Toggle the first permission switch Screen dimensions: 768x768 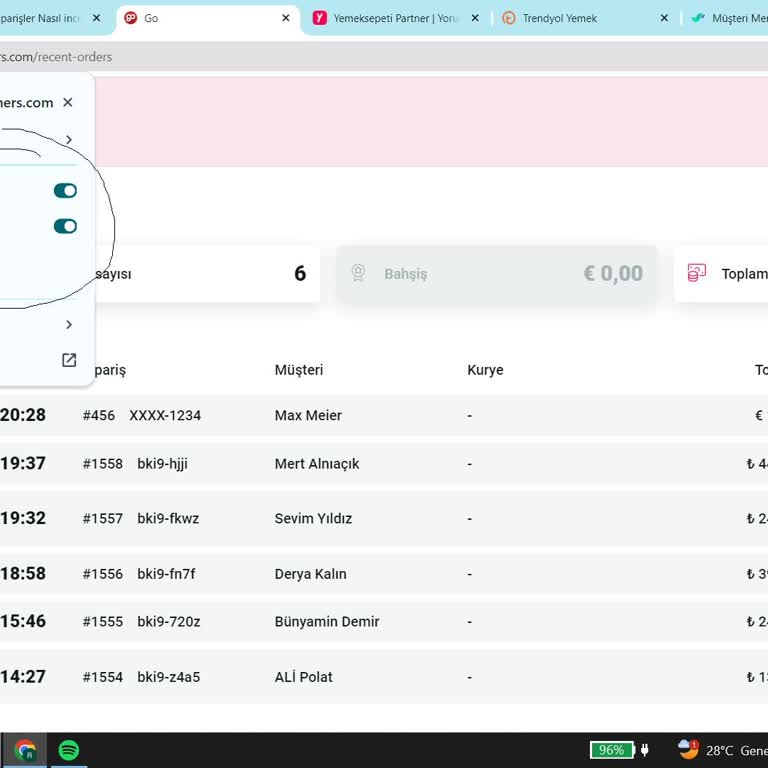tap(65, 191)
